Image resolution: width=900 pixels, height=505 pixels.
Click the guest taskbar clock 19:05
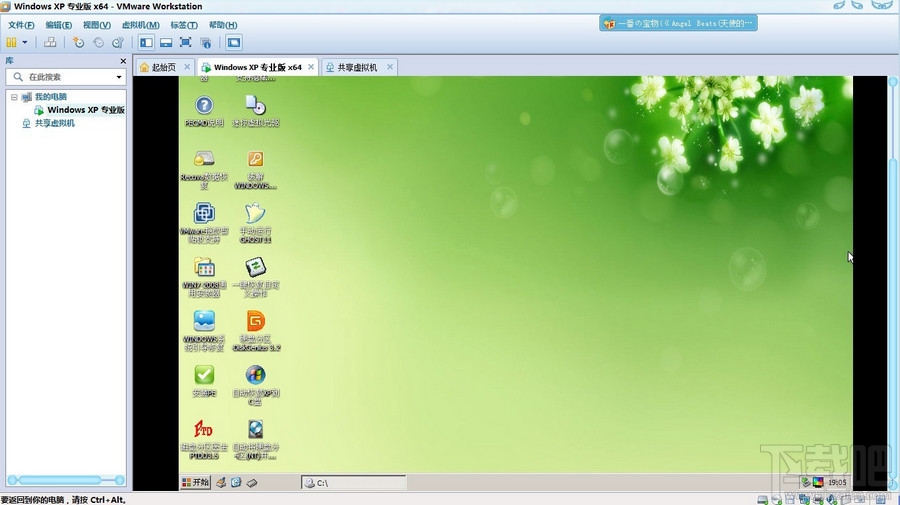[837, 483]
